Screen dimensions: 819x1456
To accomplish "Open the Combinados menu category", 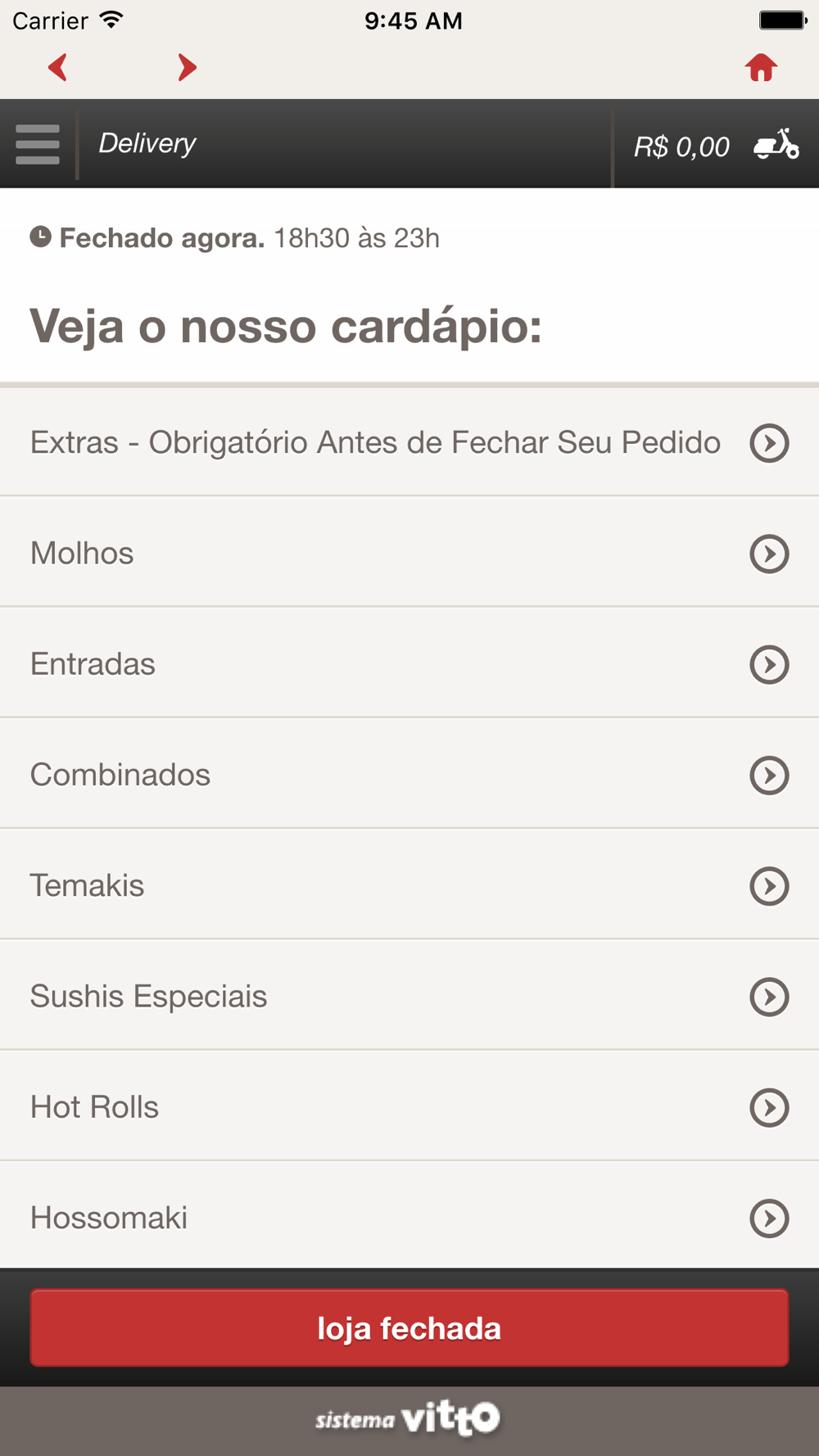I will [x=120, y=775].
